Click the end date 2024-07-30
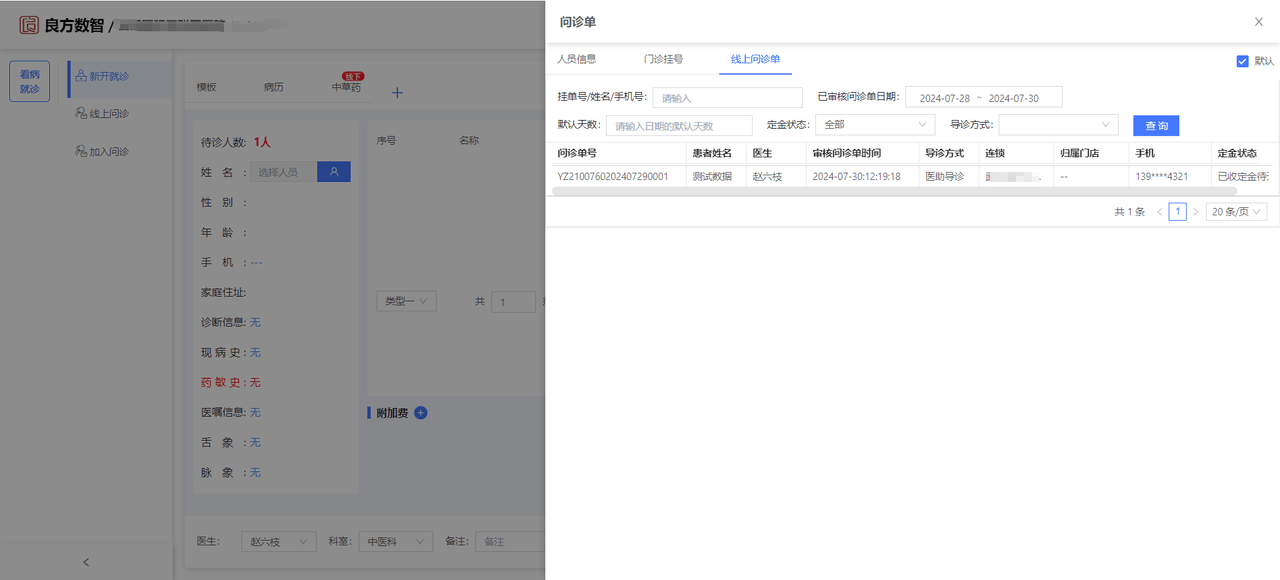This screenshot has height=580, width=1280. [1014, 98]
